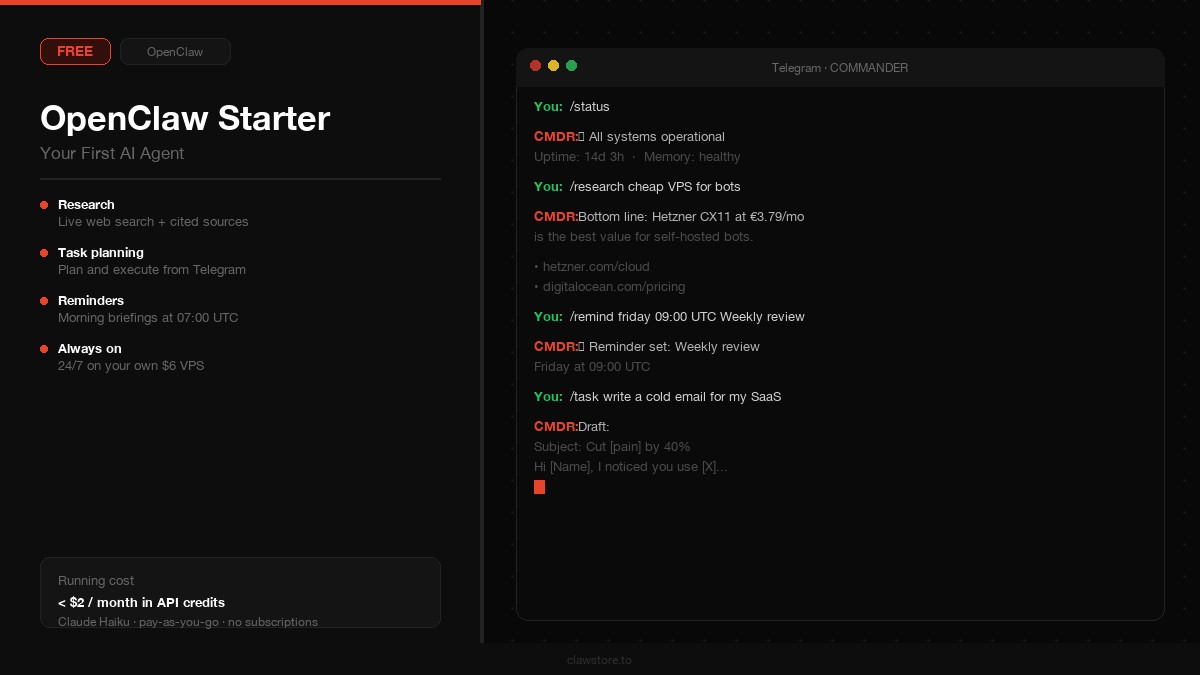Click the 'Your First AI Agent' subtitle
The height and width of the screenshot is (675, 1200).
112,153
